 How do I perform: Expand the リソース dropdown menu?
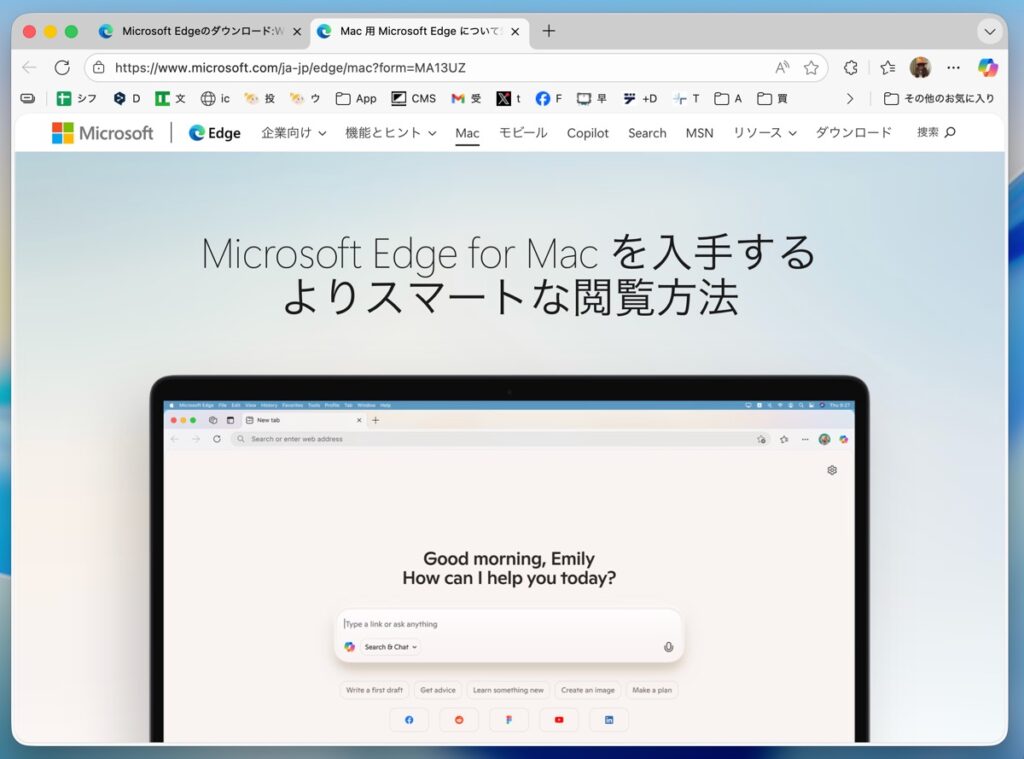pyautogui.click(x=764, y=133)
